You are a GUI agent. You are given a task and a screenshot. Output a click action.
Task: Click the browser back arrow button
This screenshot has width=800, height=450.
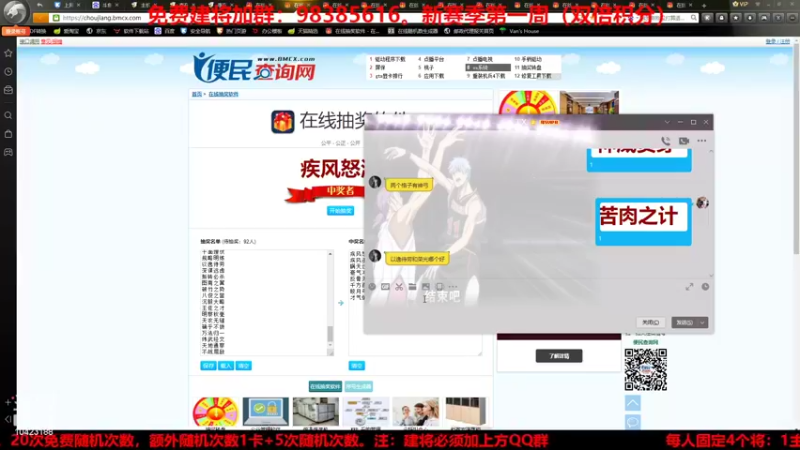[40, 5]
